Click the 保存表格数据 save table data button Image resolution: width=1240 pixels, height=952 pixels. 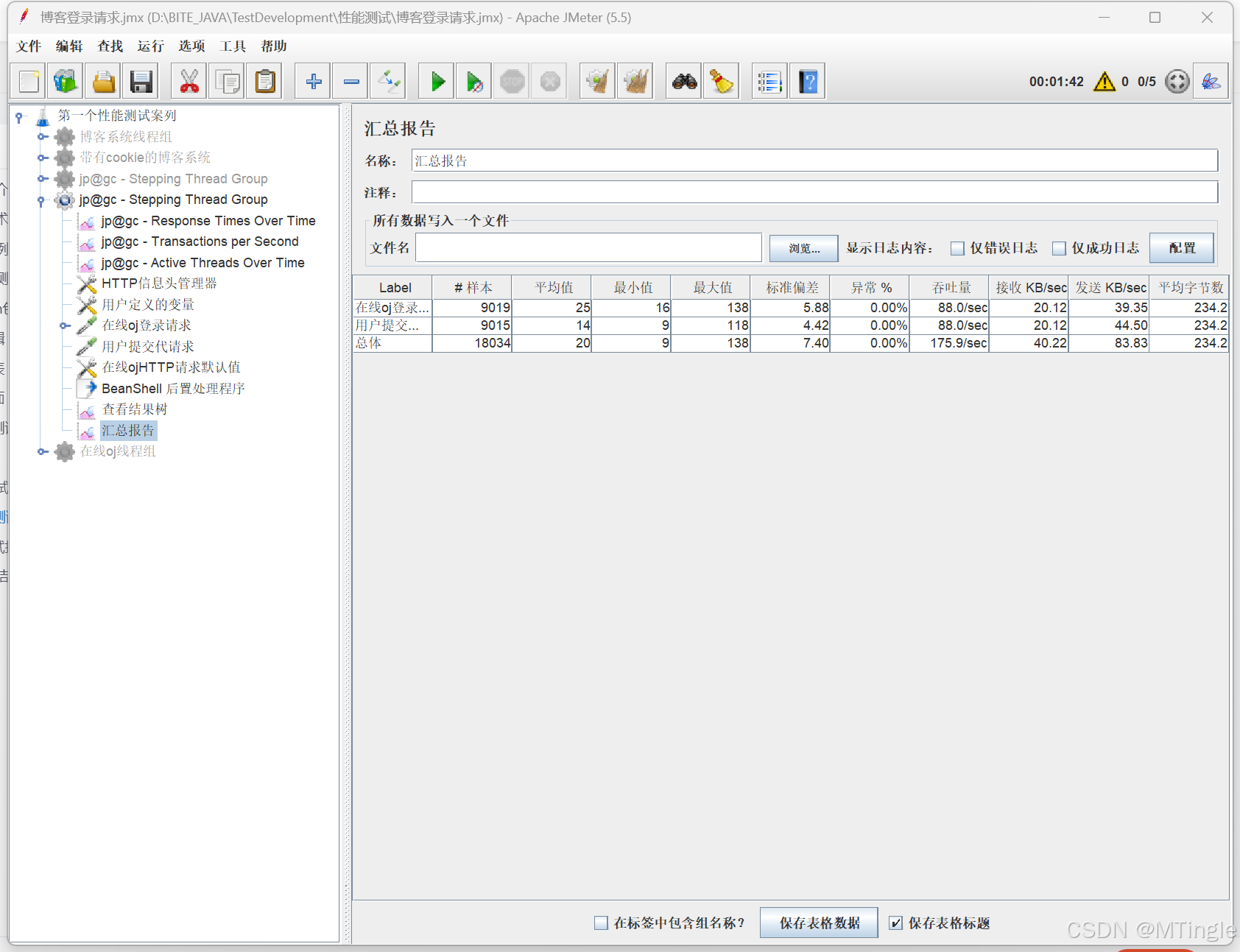(x=819, y=923)
